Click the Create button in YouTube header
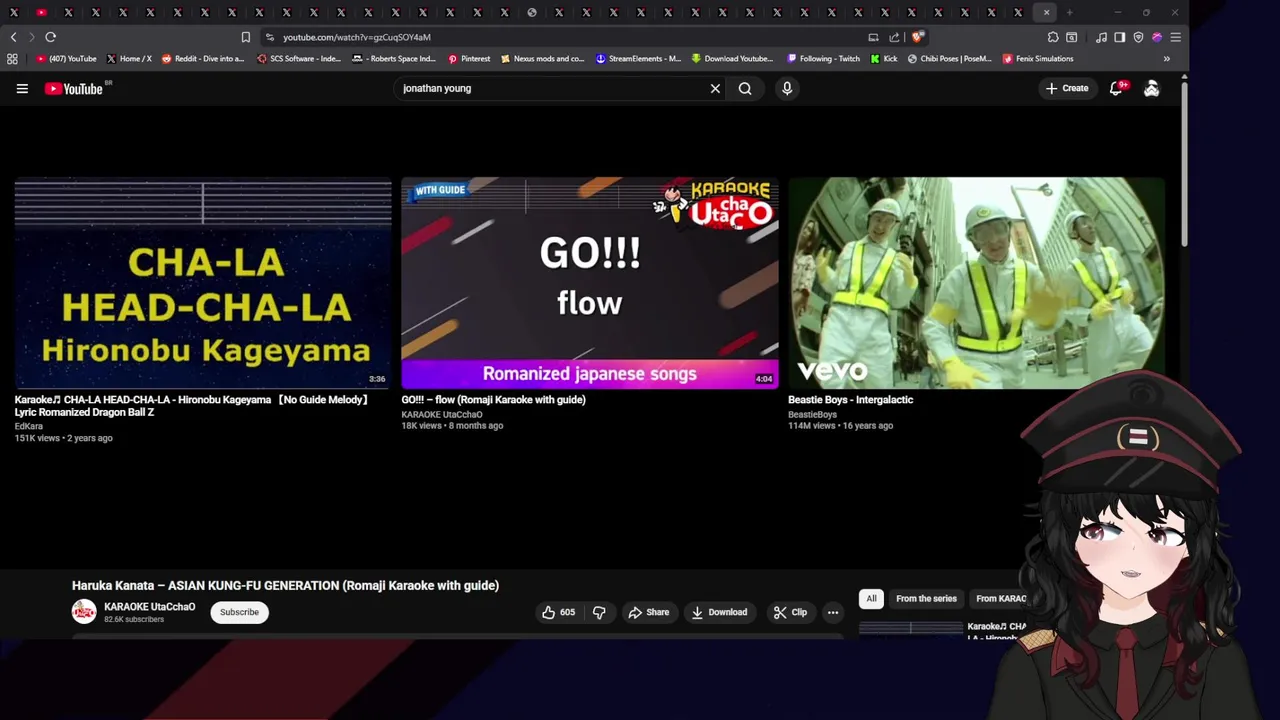 [1066, 88]
